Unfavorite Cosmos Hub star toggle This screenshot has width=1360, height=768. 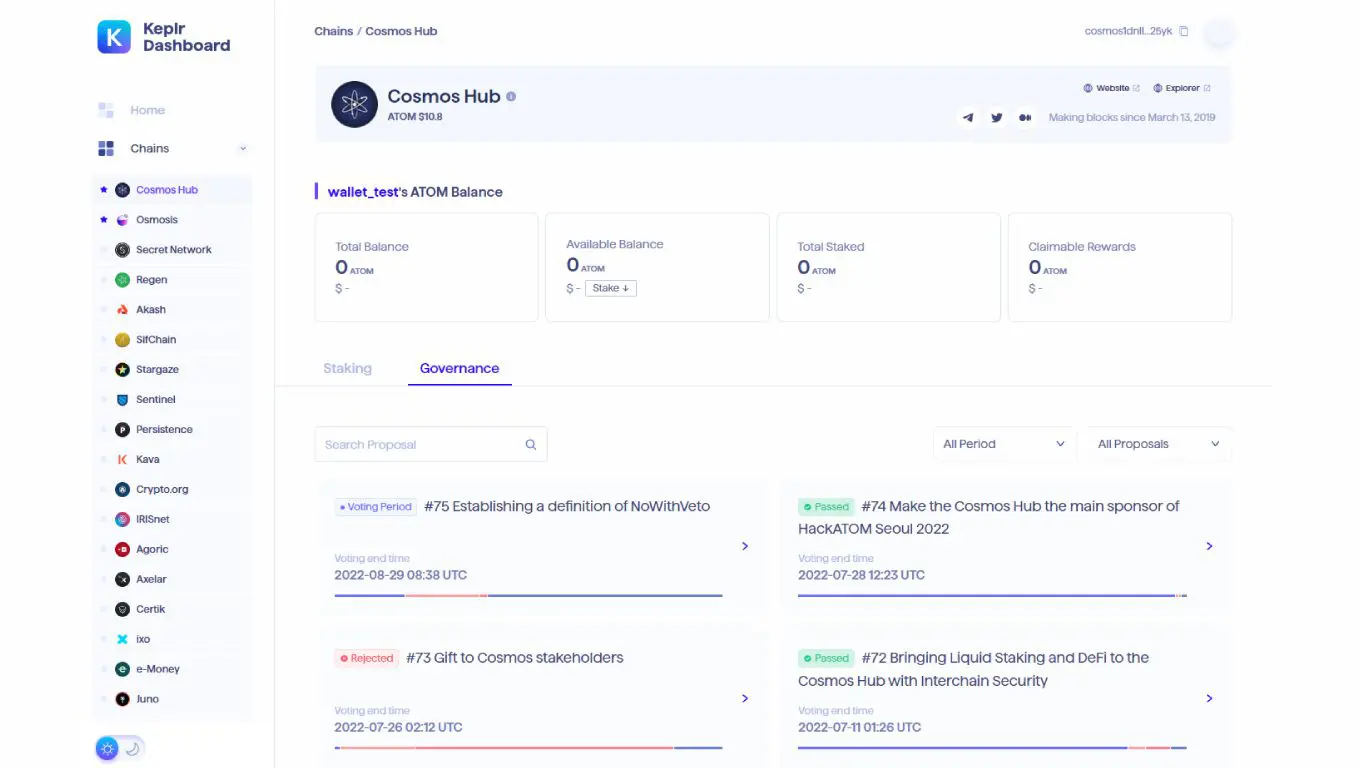coord(103,190)
